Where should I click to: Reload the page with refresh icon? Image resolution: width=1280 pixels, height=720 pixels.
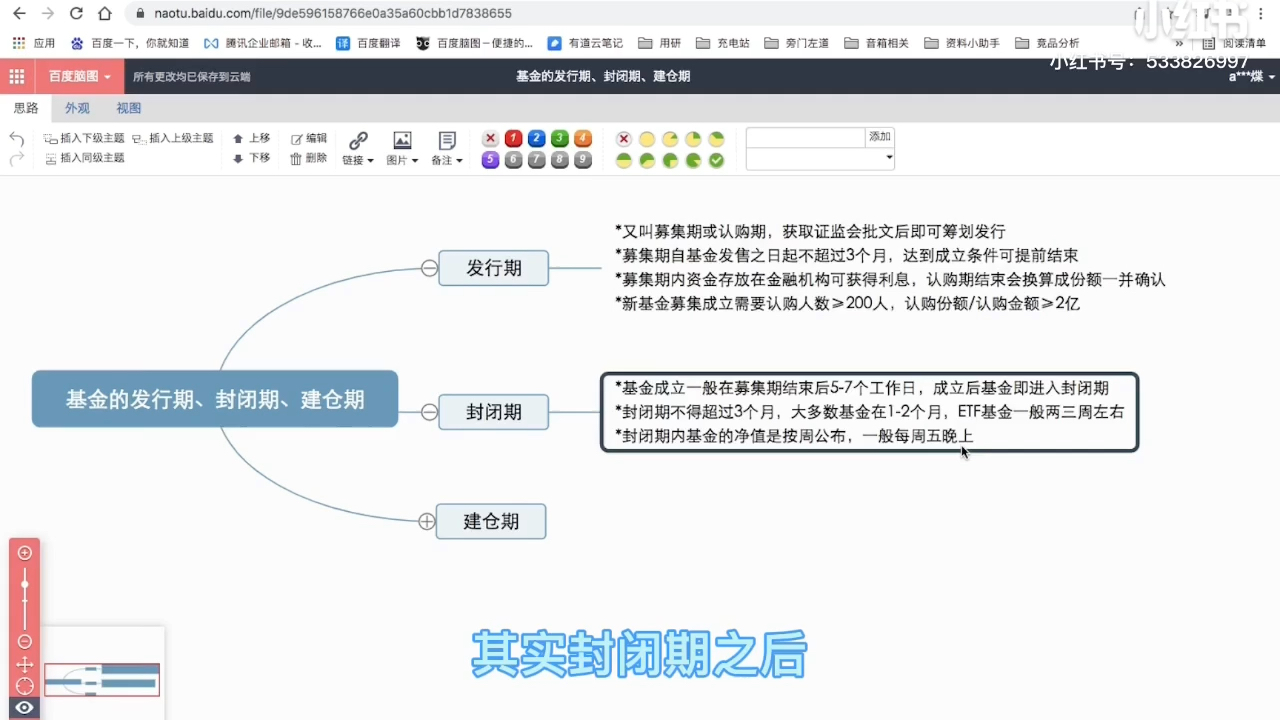[x=76, y=14]
